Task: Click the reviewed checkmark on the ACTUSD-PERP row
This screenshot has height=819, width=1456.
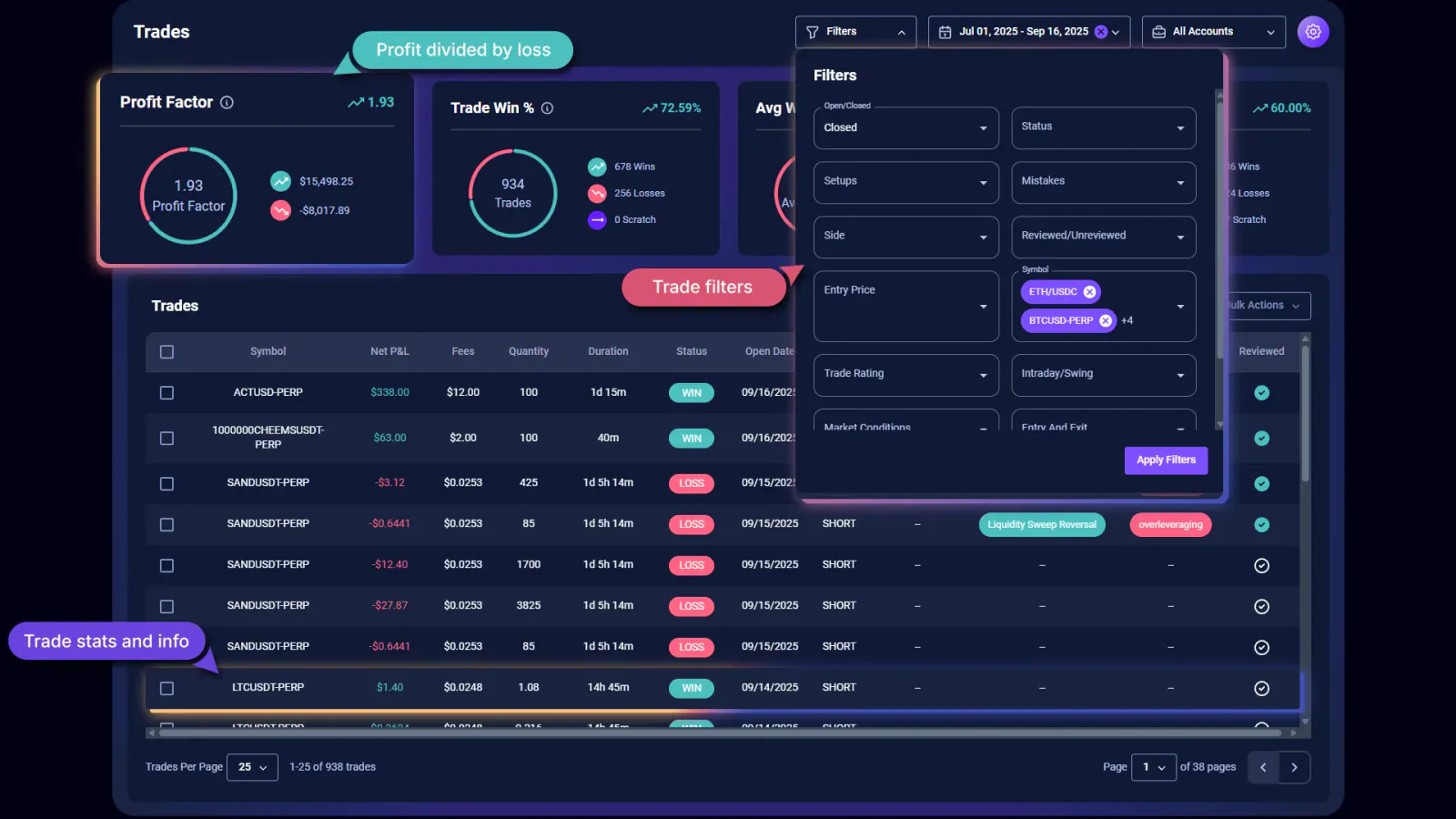Action: tap(1261, 392)
